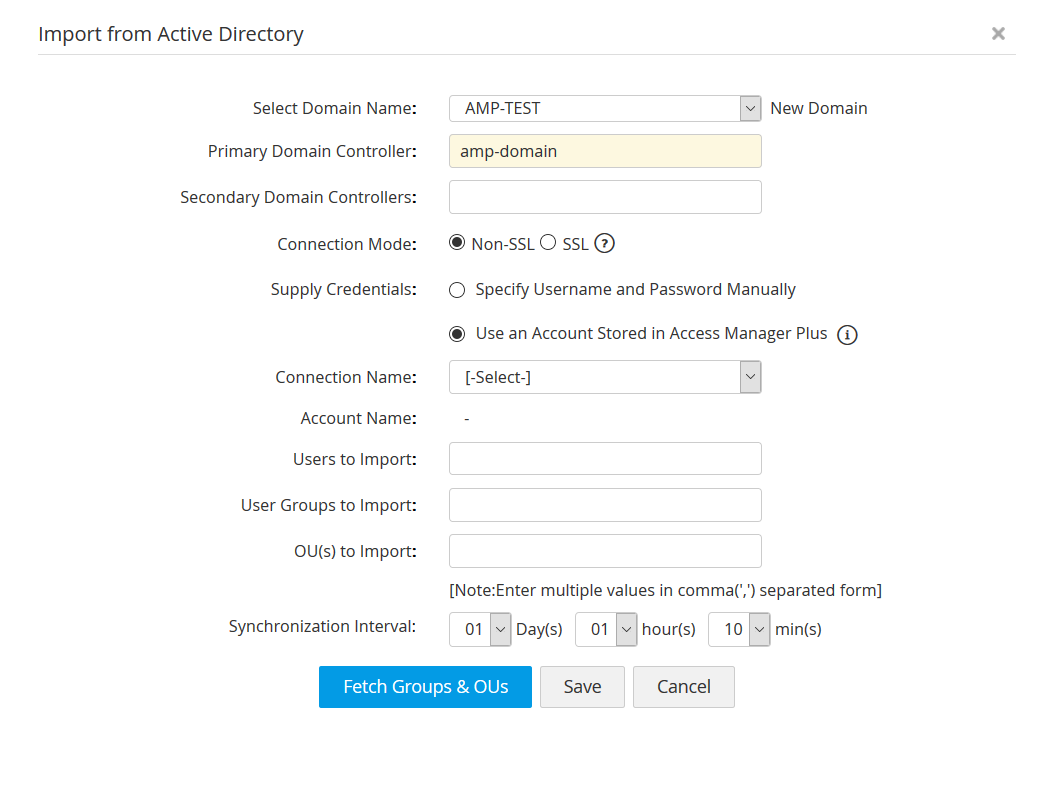This screenshot has height=801, width=1051.
Task: Close the Import from Active Directory dialog
Action: 998,34
